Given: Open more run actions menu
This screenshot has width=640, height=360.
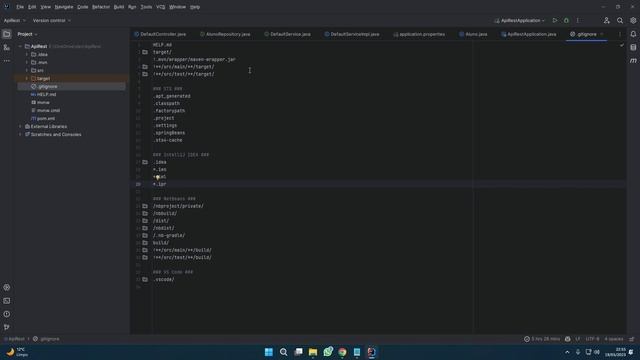Looking at the screenshot, I should pyautogui.click(x=578, y=20).
